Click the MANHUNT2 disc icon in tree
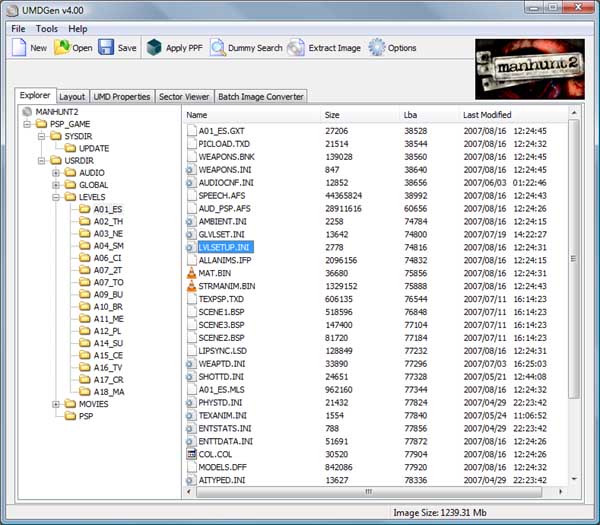This screenshot has height=525, width=600. (x=27, y=112)
